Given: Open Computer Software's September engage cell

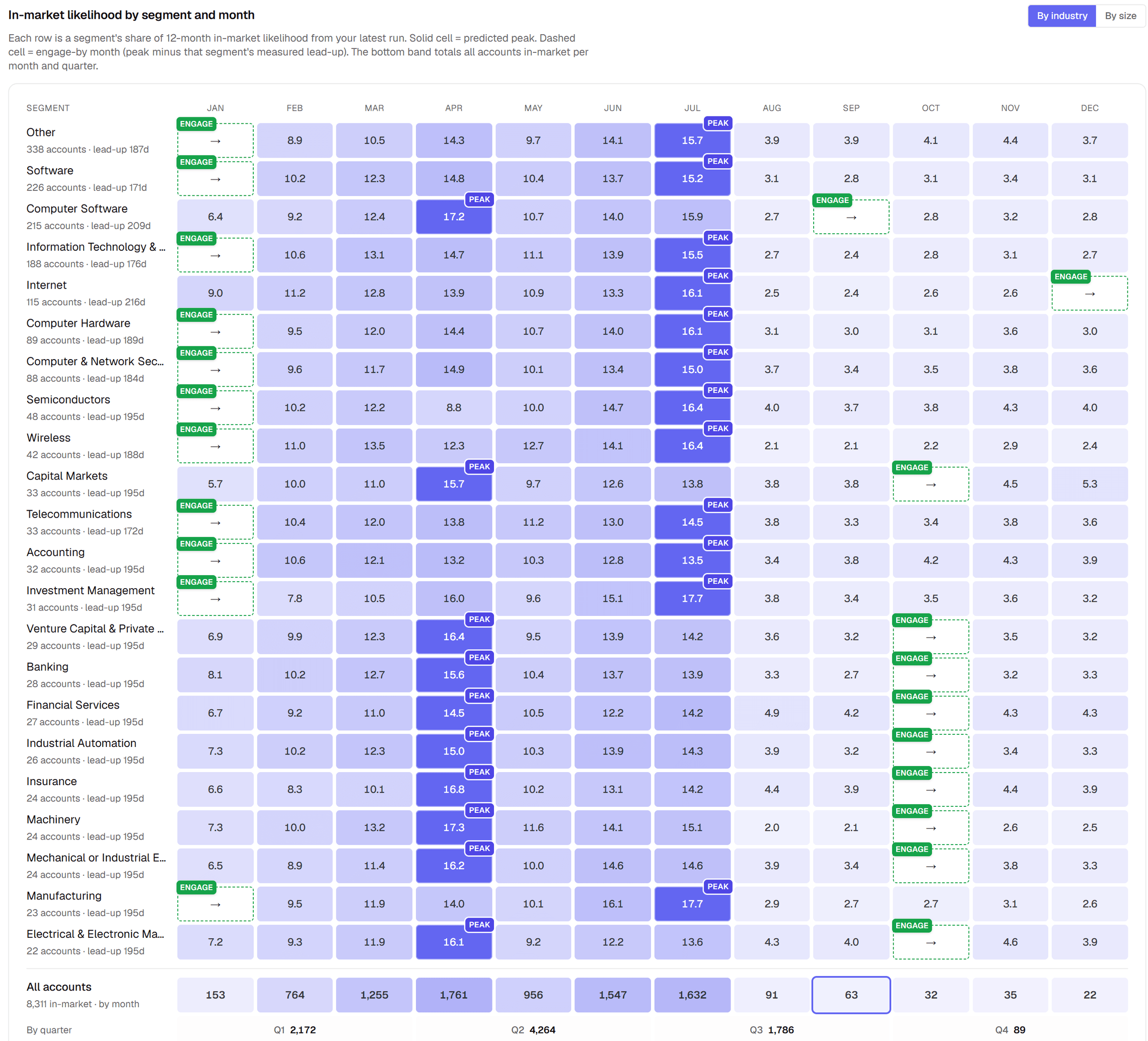Looking at the screenshot, I should (x=851, y=217).
